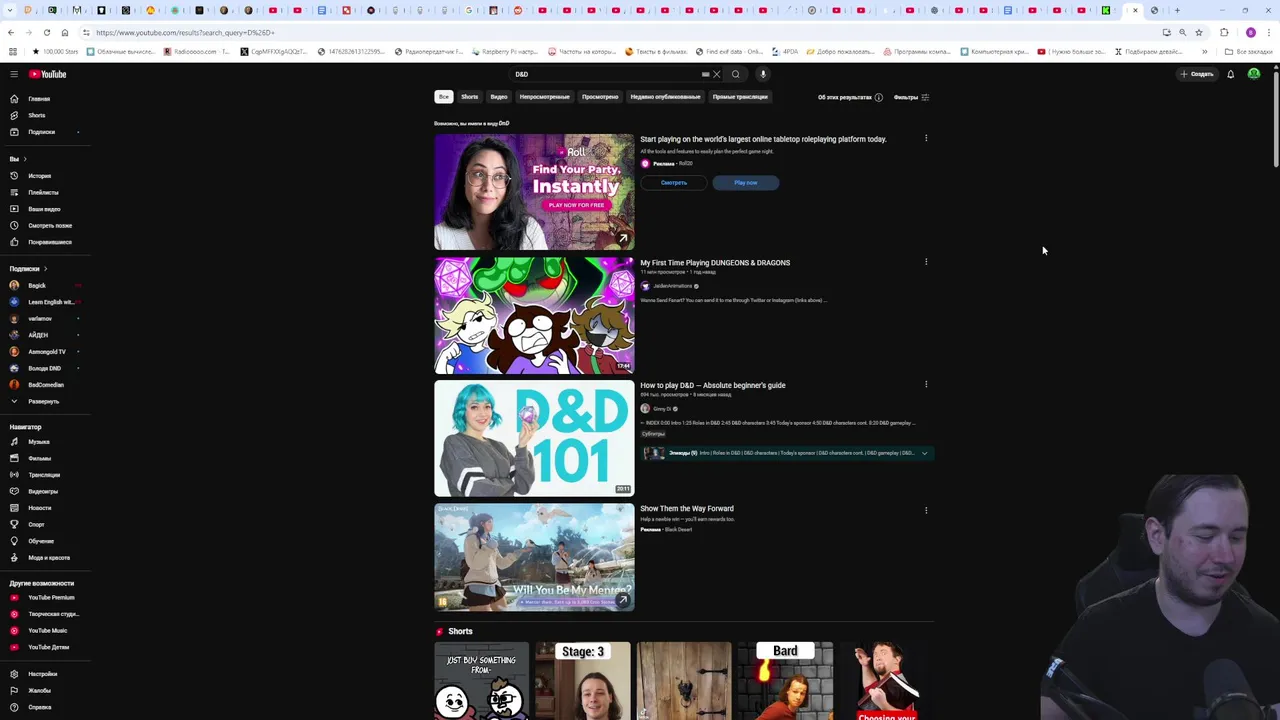Select Прямые трансляции filter chip
This screenshot has height=720, width=1280.
(740, 97)
